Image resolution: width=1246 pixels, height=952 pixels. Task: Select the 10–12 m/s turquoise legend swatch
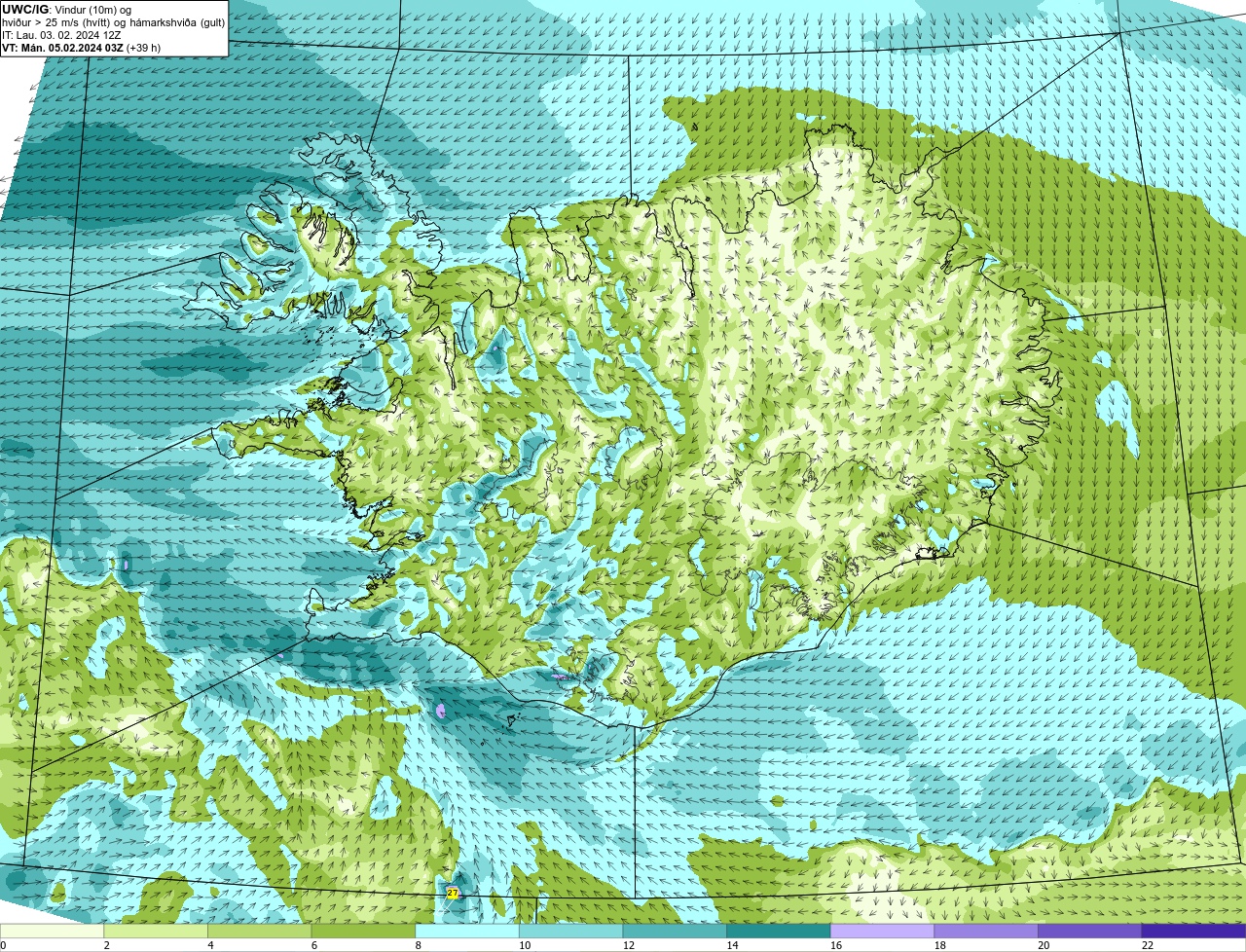click(x=570, y=932)
